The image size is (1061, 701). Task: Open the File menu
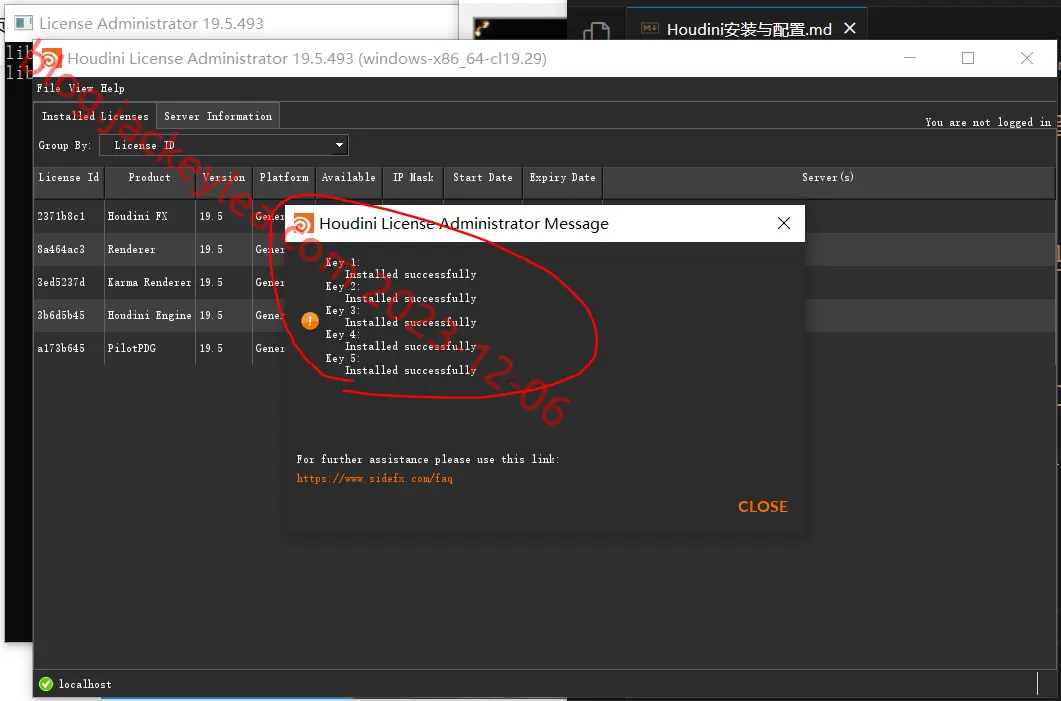[48, 88]
